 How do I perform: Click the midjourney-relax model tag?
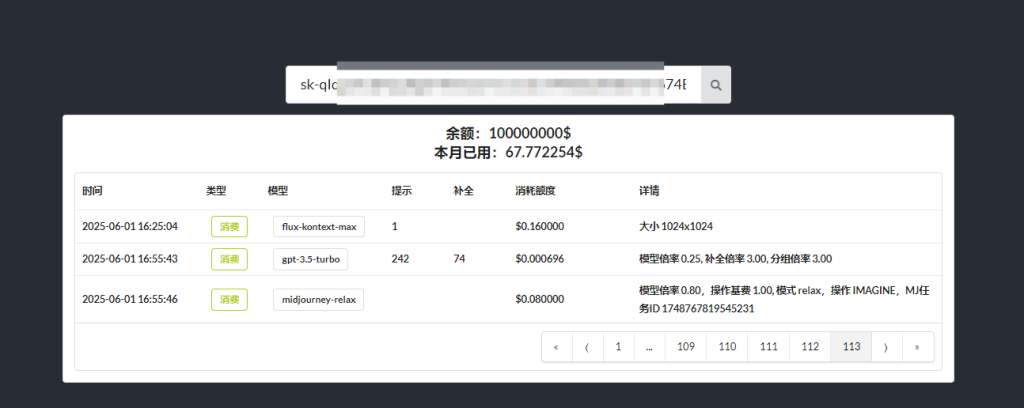tap(318, 299)
